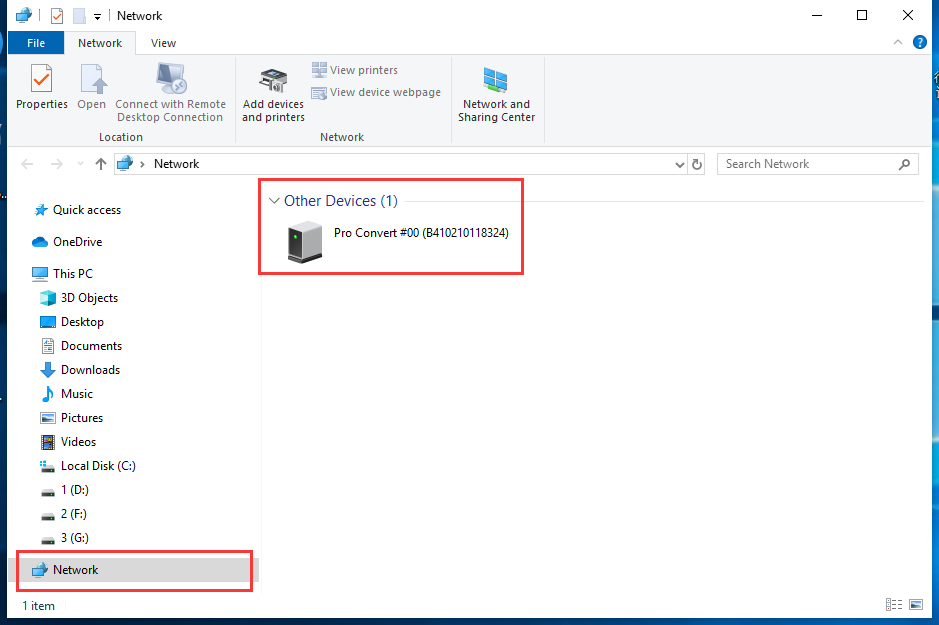Select the 2 (F:) drive
The height and width of the screenshot is (625, 939).
64,514
